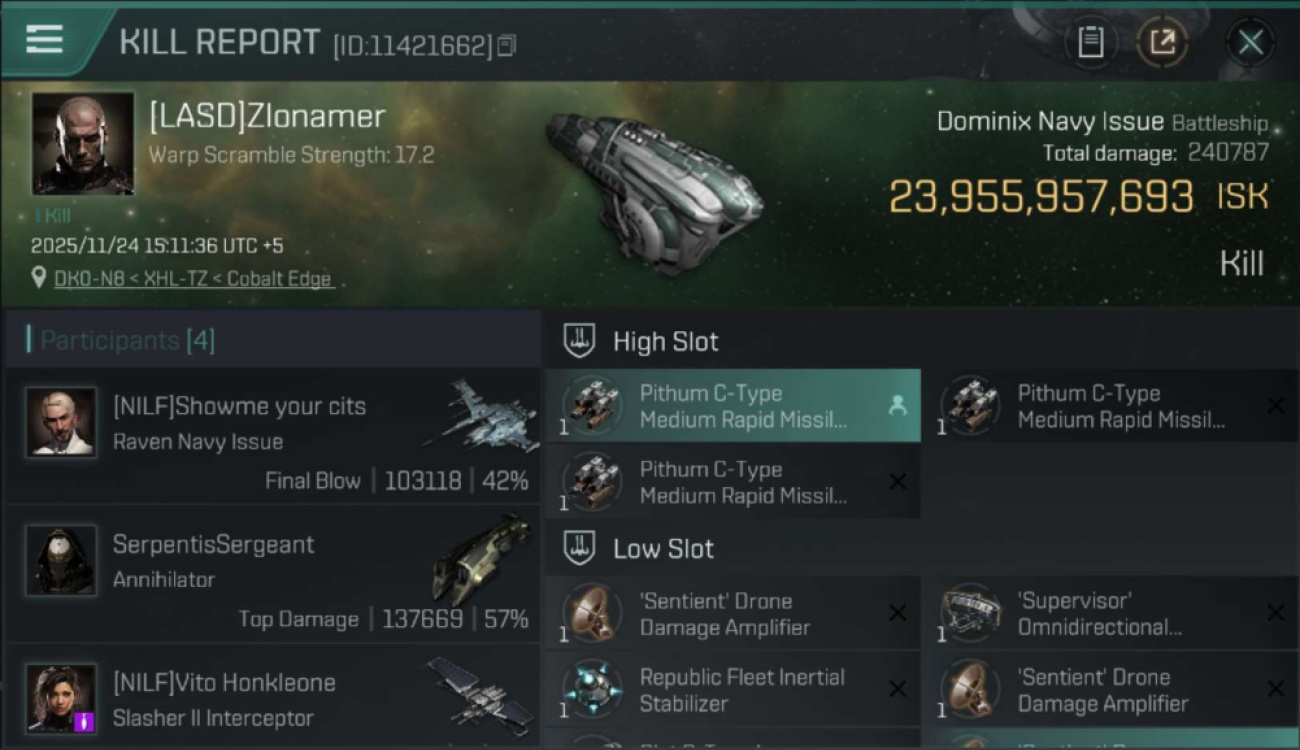1300x750 pixels.
Task: Click the Raven Navy Issue ship icon
Action: [481, 412]
